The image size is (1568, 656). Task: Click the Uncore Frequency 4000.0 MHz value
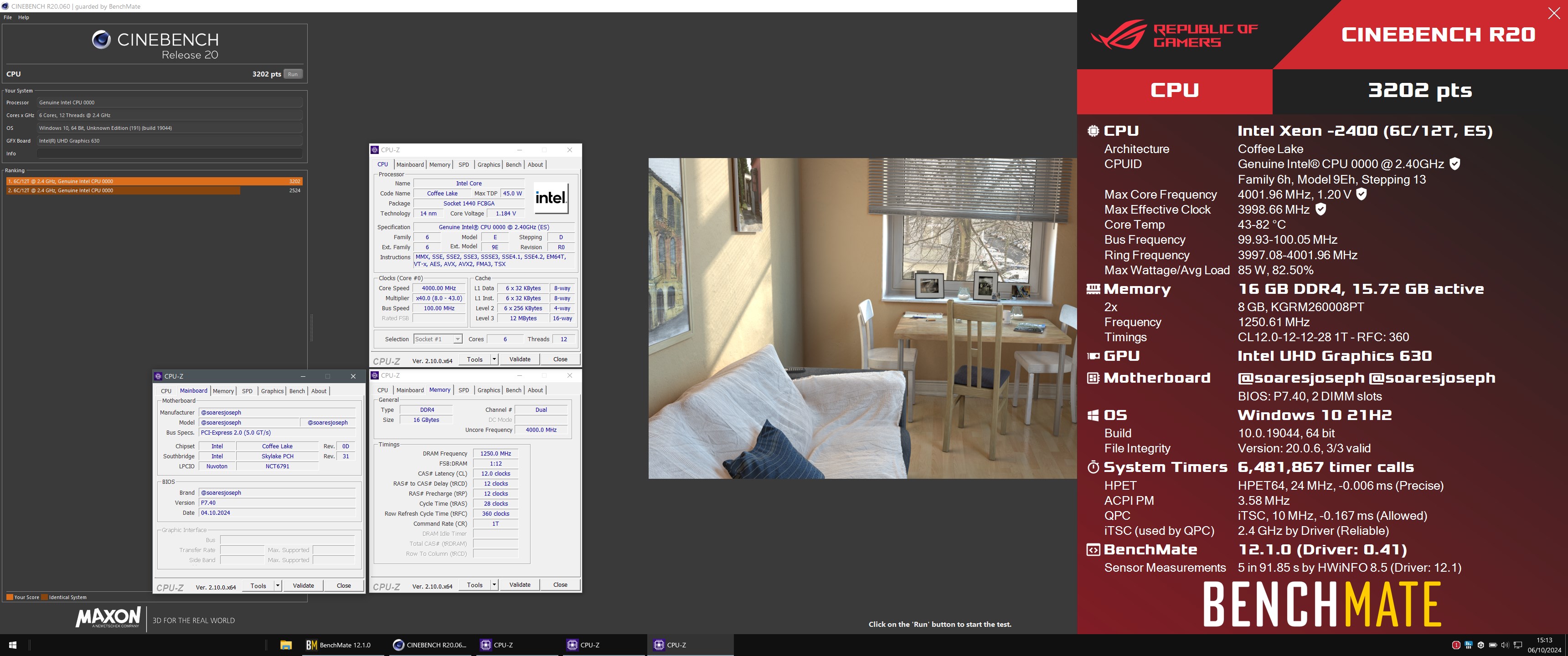pos(541,430)
